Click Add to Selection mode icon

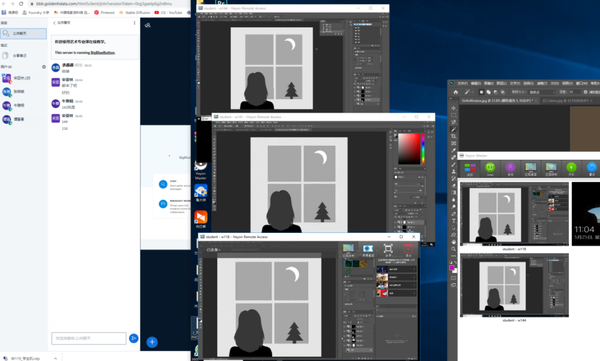pos(489,92)
